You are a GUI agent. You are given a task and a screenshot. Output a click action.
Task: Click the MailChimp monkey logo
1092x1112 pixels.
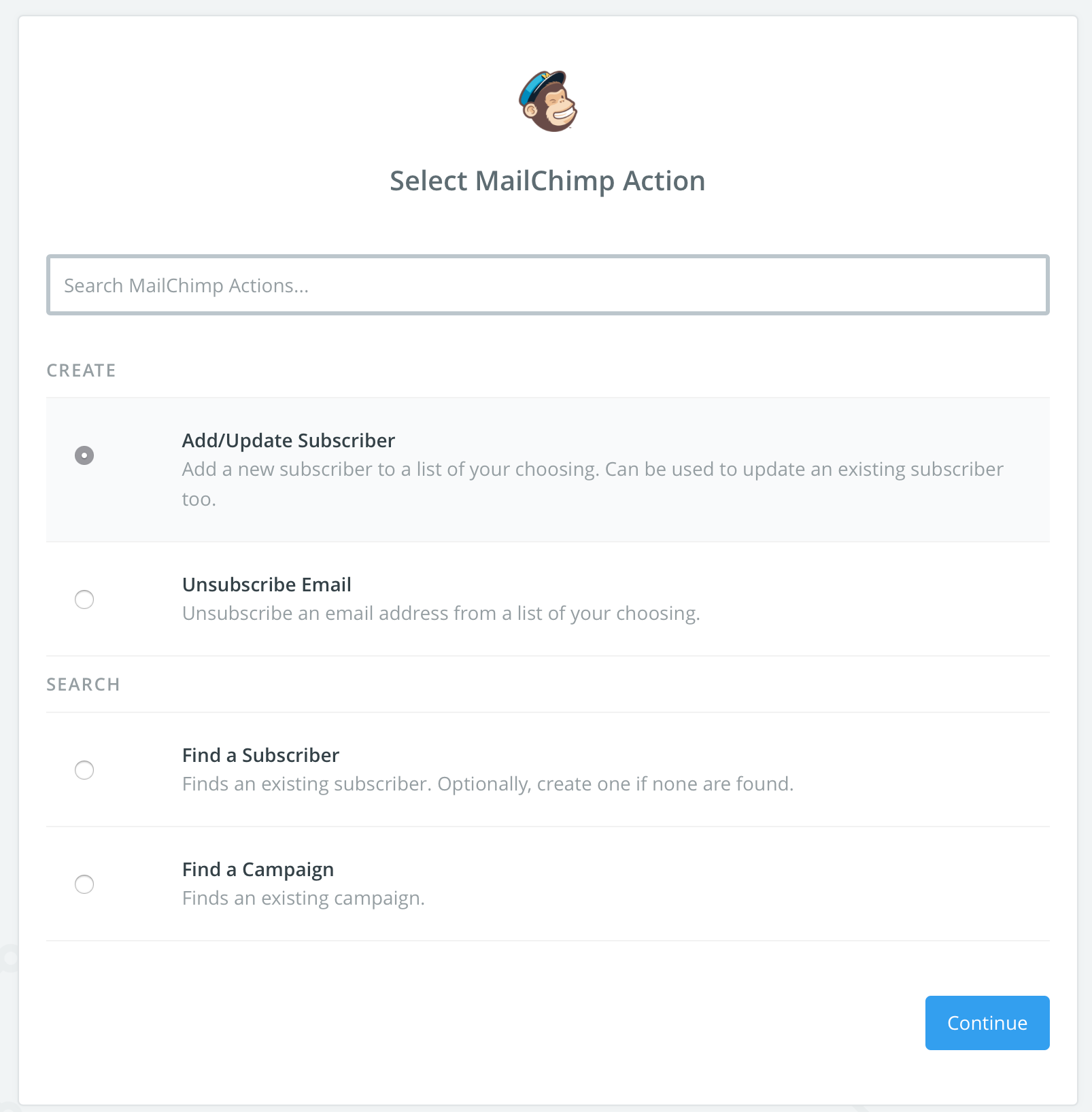pos(548,101)
